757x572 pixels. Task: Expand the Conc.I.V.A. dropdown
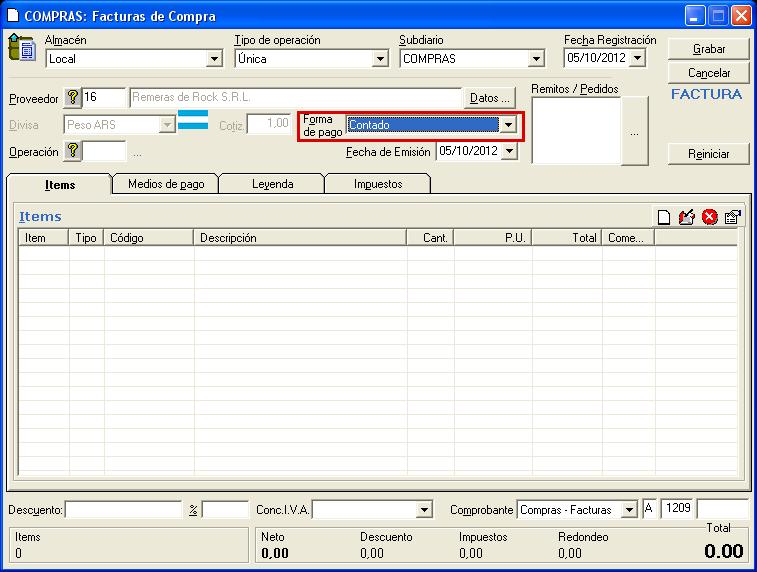(x=424, y=510)
